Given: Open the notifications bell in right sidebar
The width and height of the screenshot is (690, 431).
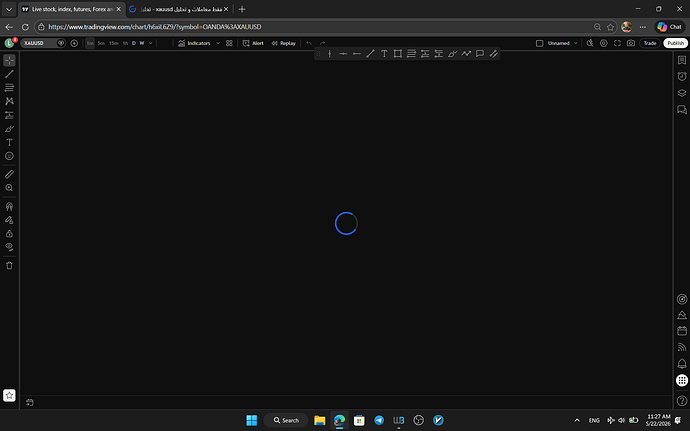Looking at the screenshot, I should click(682, 364).
